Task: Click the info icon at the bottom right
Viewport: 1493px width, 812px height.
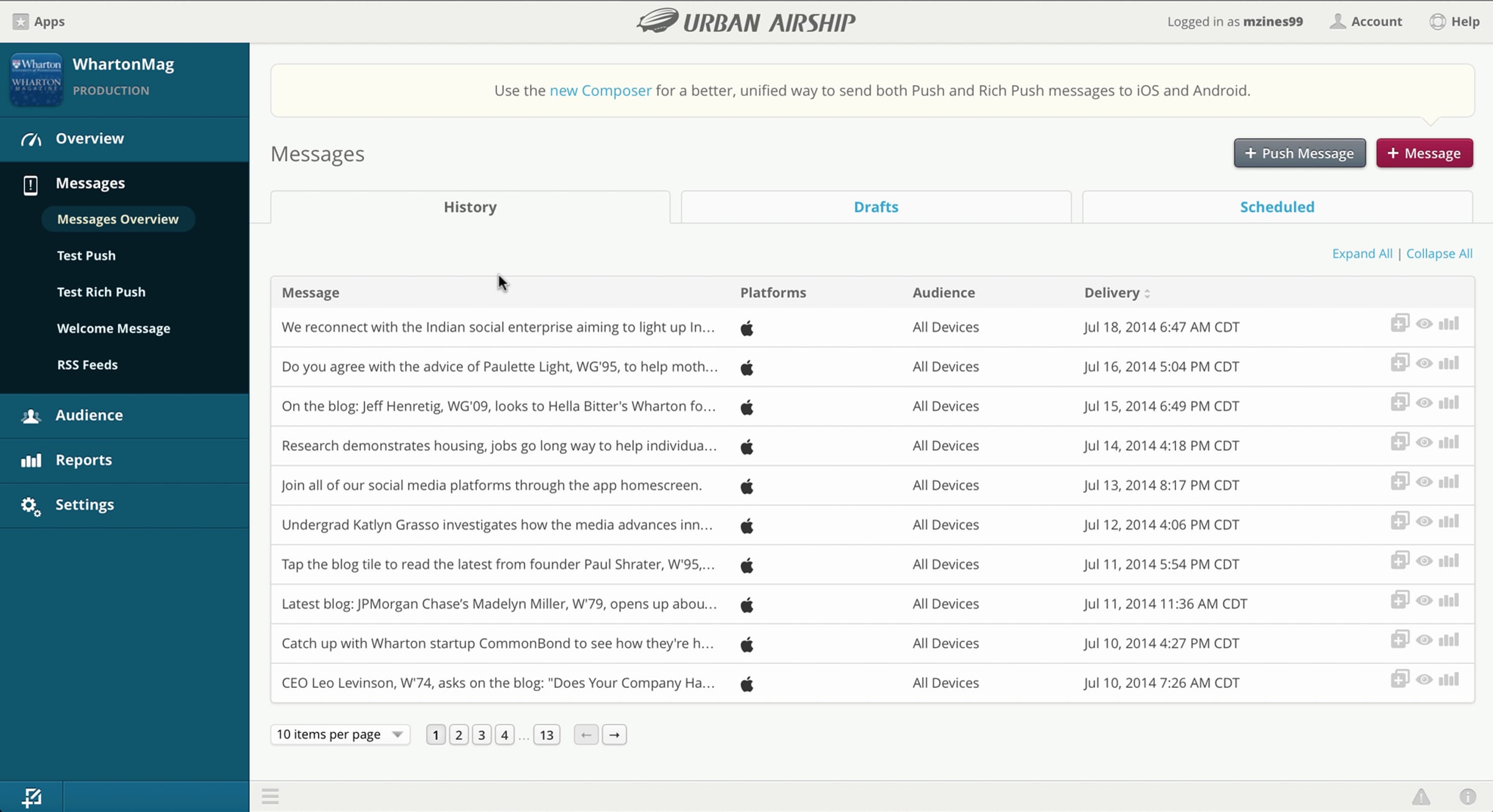Action: click(x=1467, y=796)
